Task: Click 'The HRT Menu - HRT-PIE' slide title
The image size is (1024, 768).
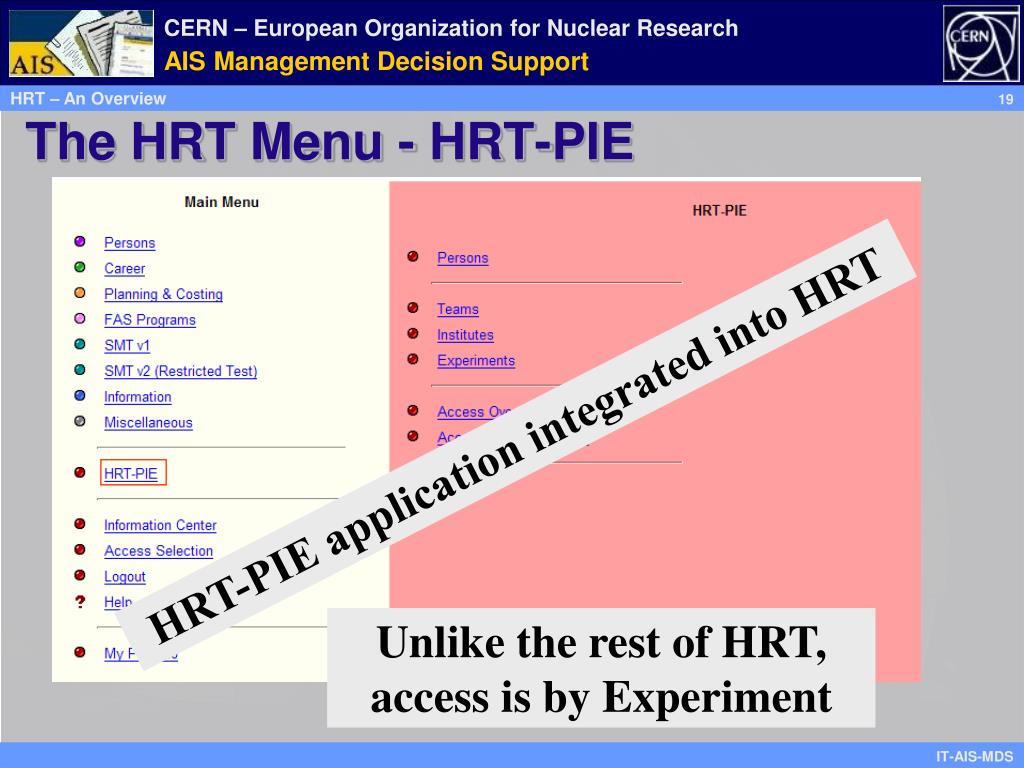Action: coord(330,141)
